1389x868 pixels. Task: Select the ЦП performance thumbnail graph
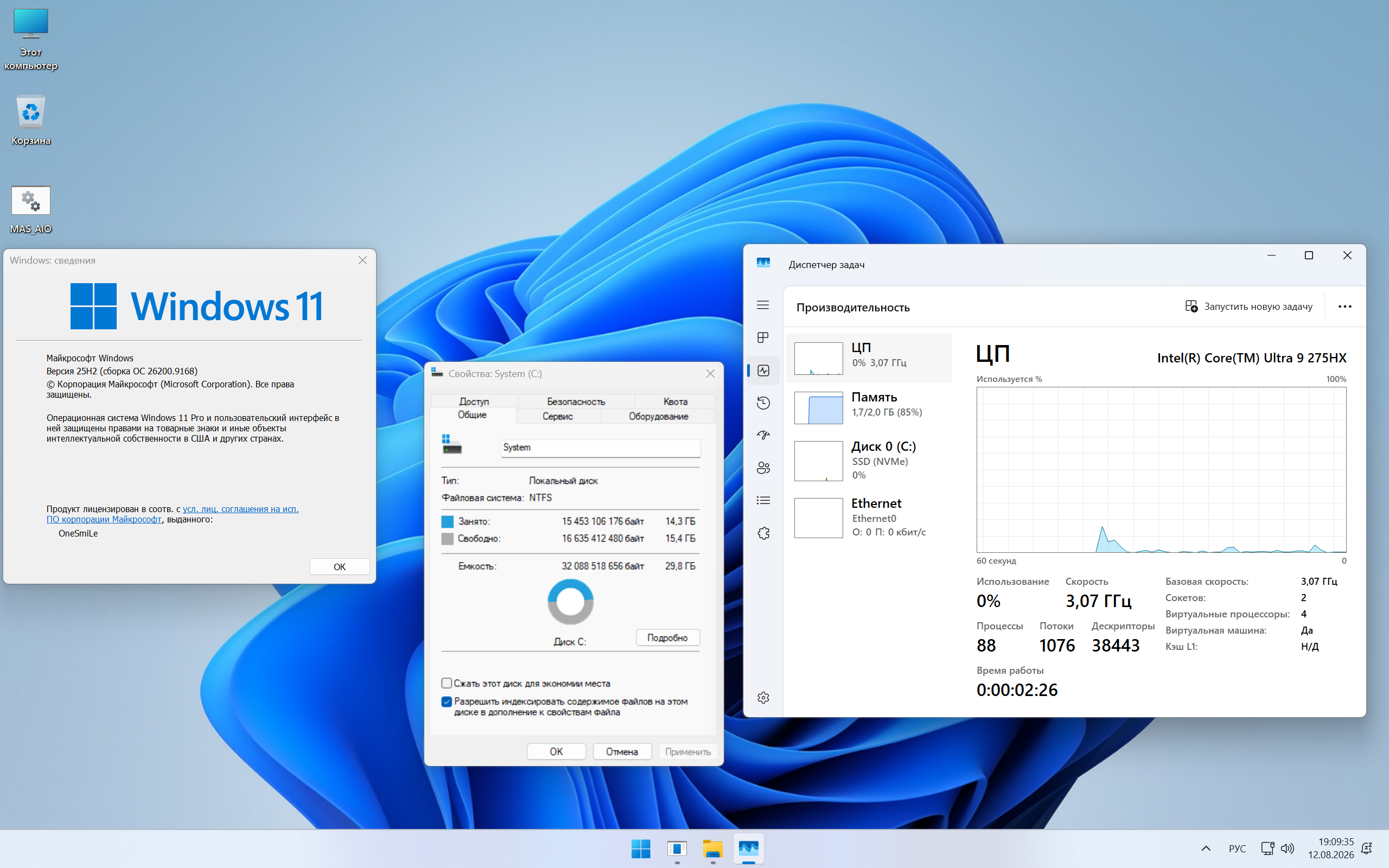pyautogui.click(x=818, y=358)
